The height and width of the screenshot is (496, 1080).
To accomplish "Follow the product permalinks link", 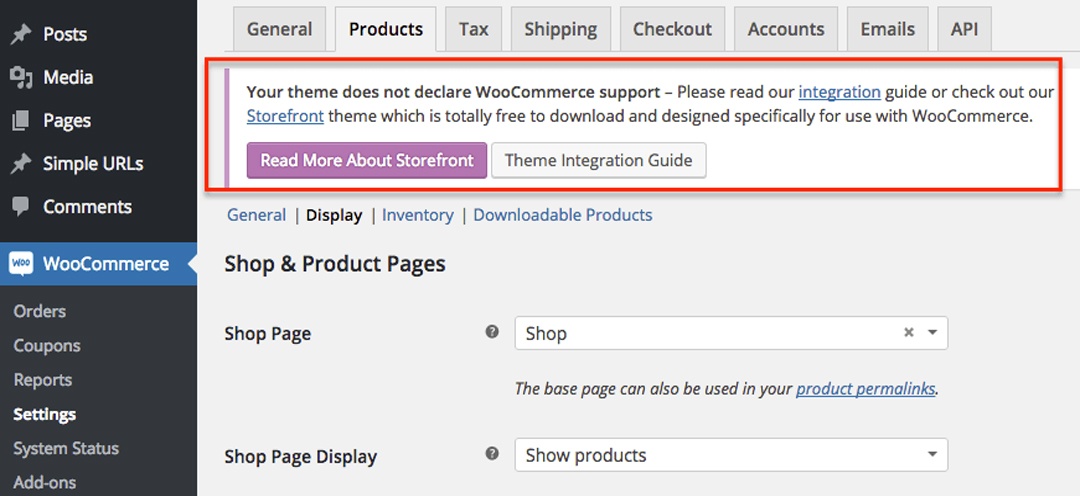I will click(x=866, y=389).
